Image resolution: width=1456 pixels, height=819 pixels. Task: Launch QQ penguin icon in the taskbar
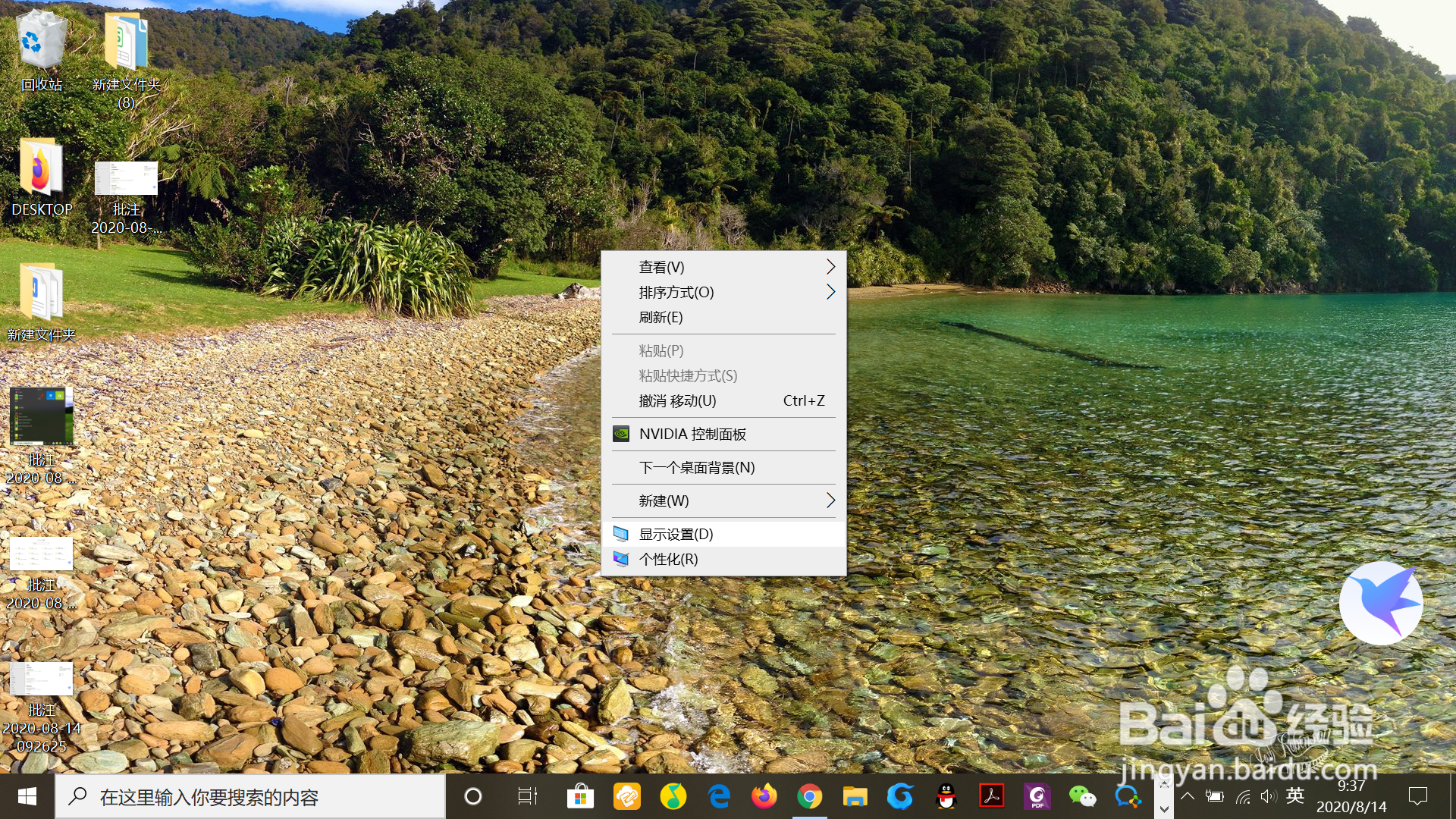pos(946,796)
